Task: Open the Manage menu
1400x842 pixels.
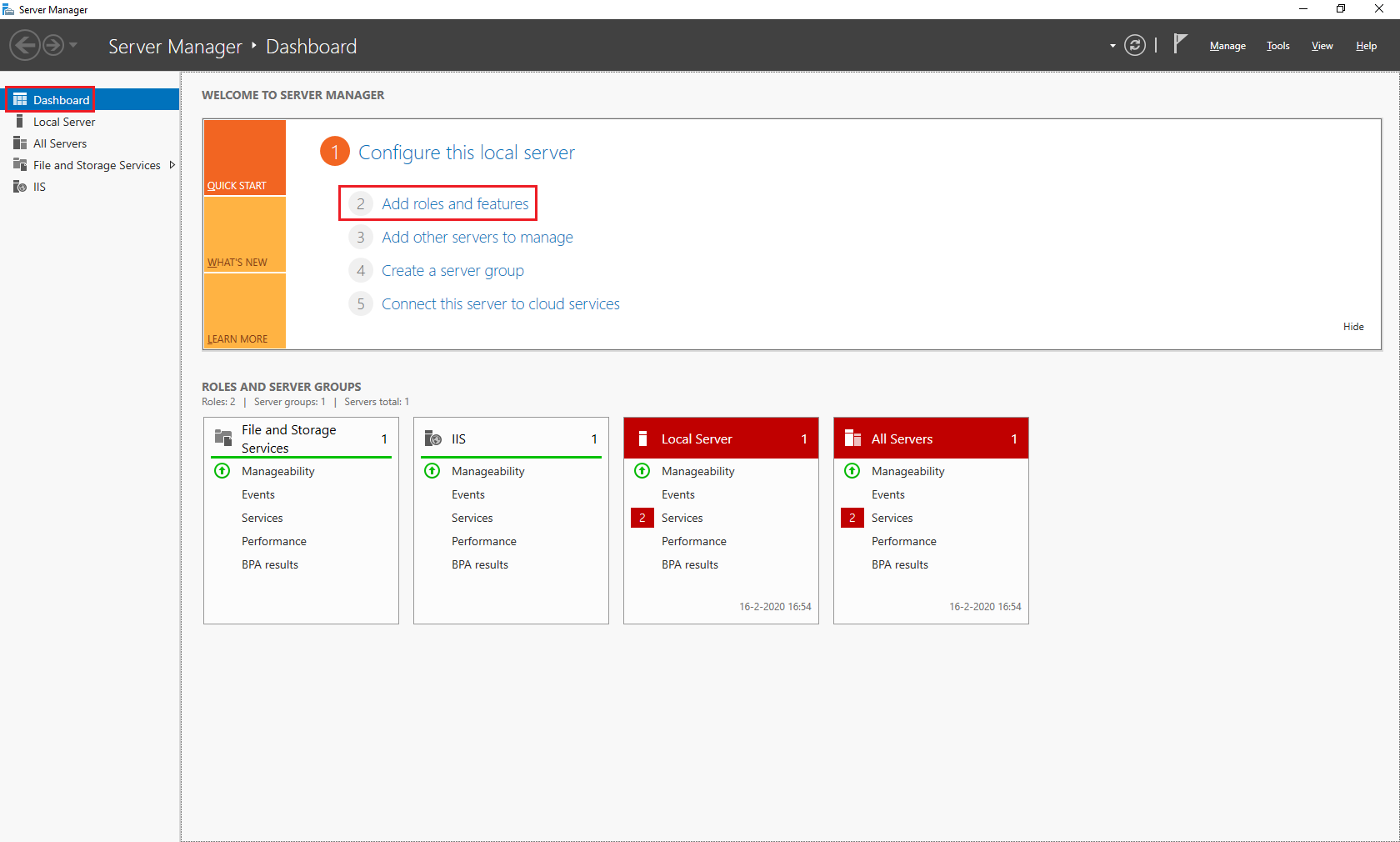Action: coord(1227,46)
